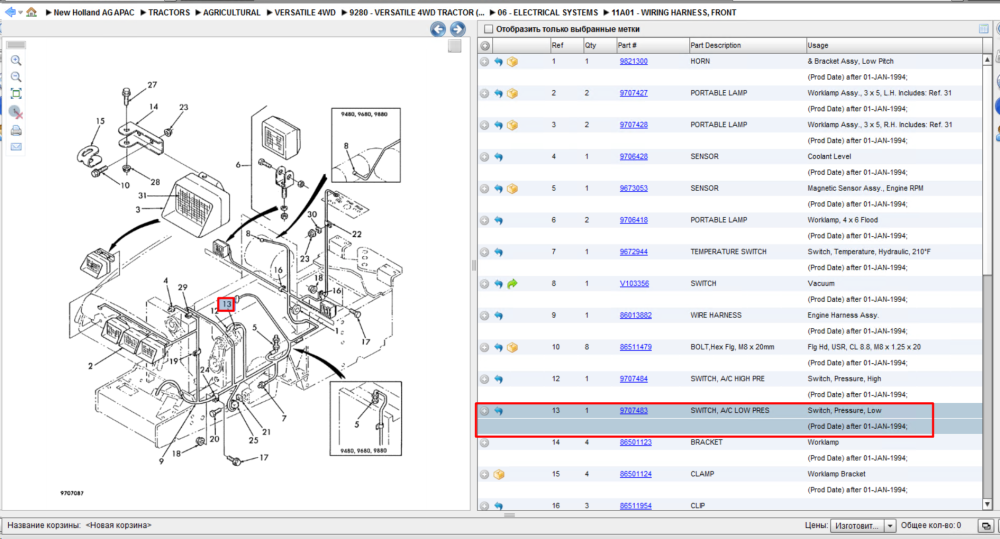
Task: Open part number 9707484 link
Action: [x=633, y=379]
